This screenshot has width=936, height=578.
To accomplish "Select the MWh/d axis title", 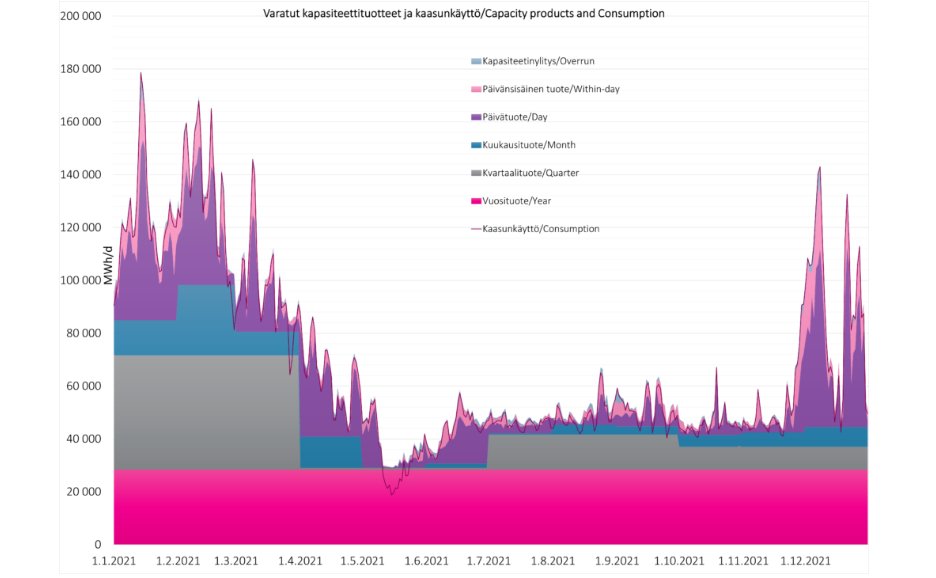I will 105,267.
